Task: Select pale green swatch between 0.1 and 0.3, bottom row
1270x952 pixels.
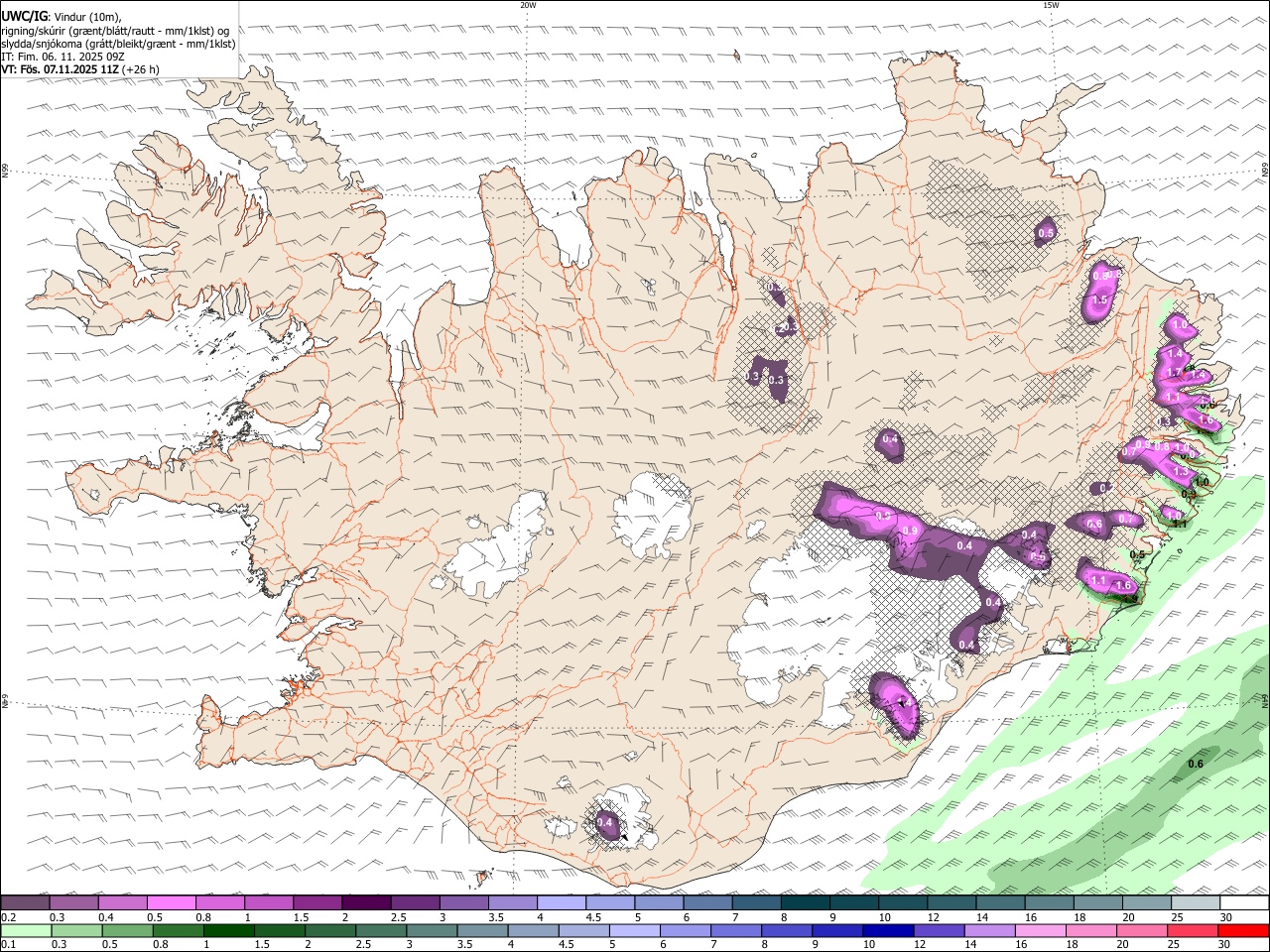Action: [x=26, y=931]
